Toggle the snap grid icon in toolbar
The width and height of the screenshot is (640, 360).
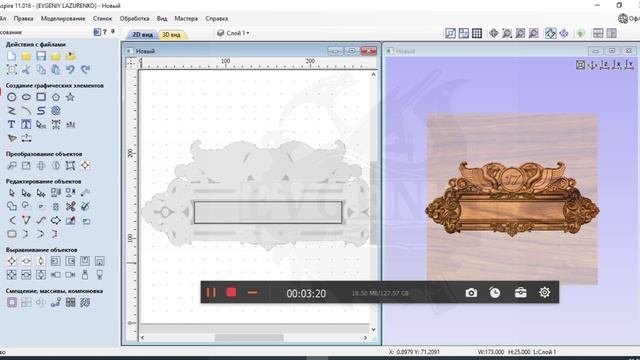point(477,33)
